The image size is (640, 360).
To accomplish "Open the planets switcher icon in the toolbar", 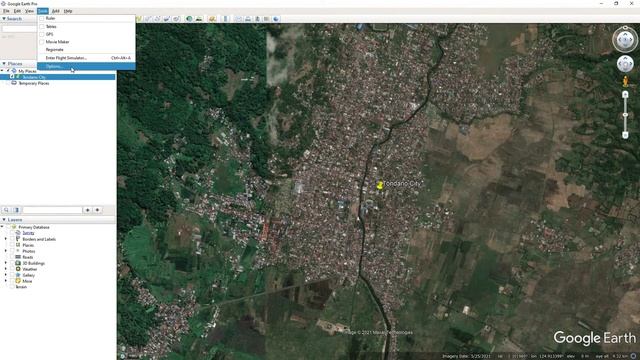I will 212,19.
